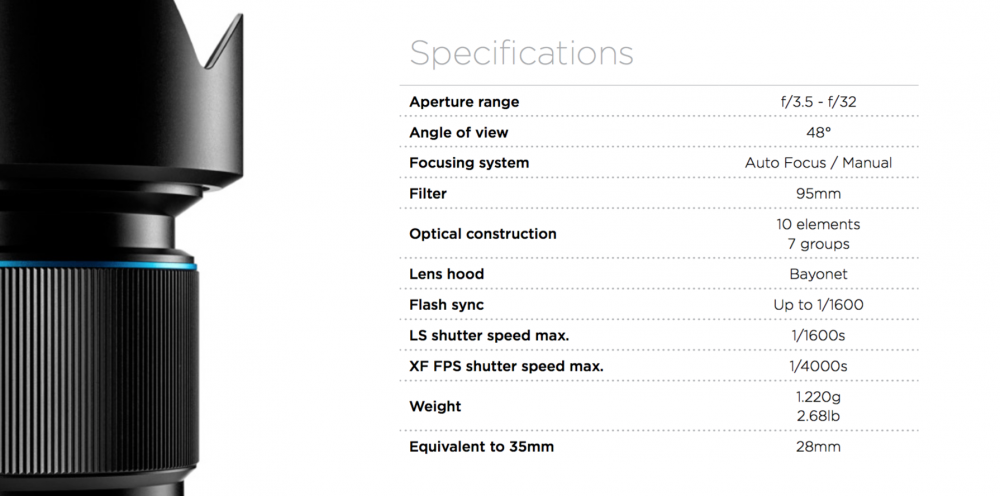Click the Bayonet lens hood value
The width and height of the screenshot is (1000, 496).
(818, 275)
